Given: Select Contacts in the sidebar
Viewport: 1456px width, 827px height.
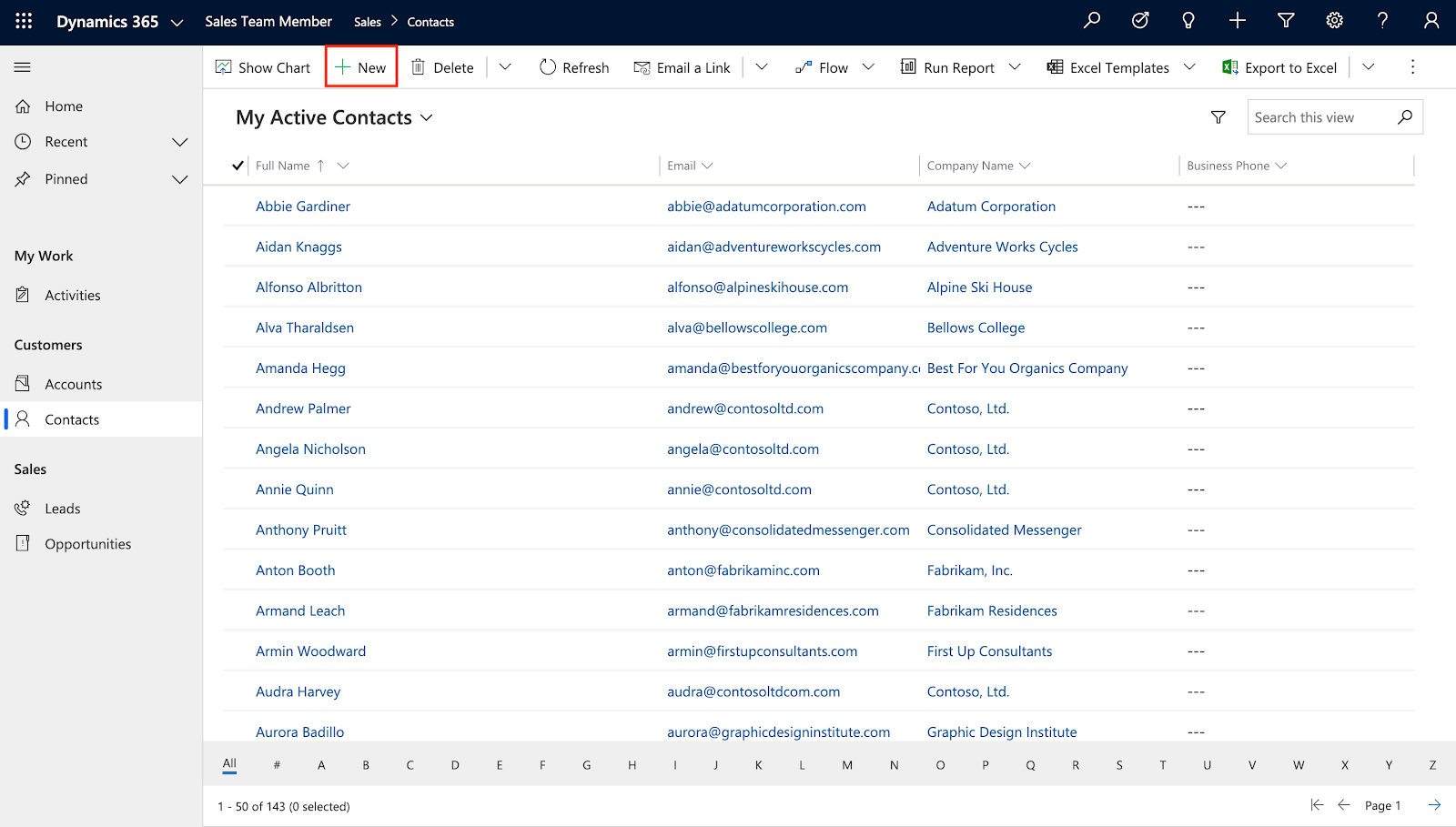Looking at the screenshot, I should [x=101, y=419].
